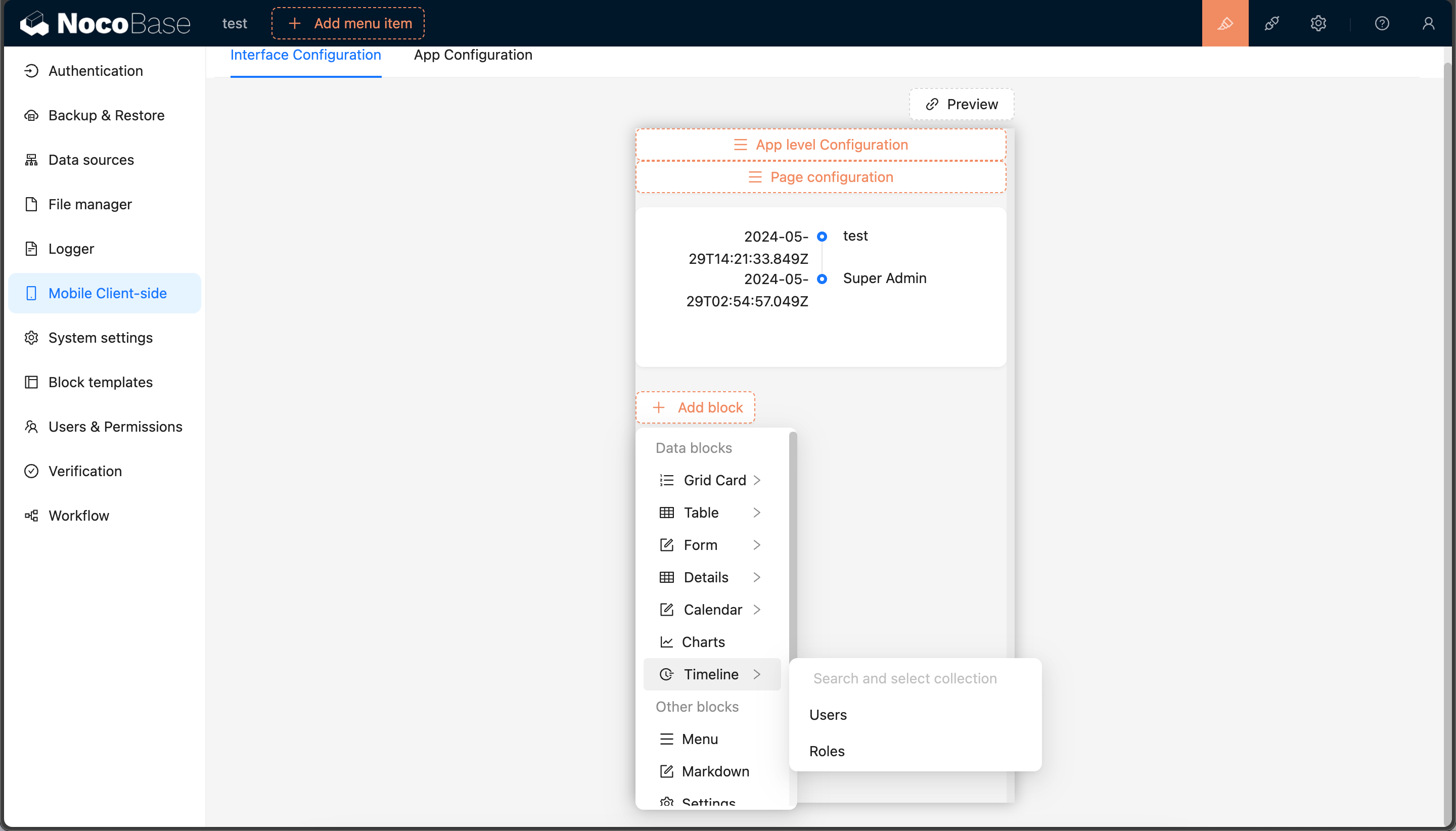
Task: Open settings gear icon in top bar
Action: point(1318,23)
